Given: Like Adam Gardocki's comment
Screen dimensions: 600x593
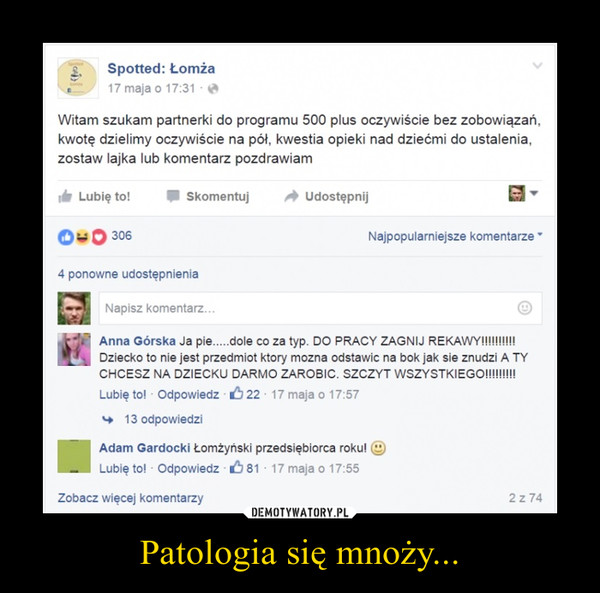Looking at the screenshot, I should [x=122, y=469].
